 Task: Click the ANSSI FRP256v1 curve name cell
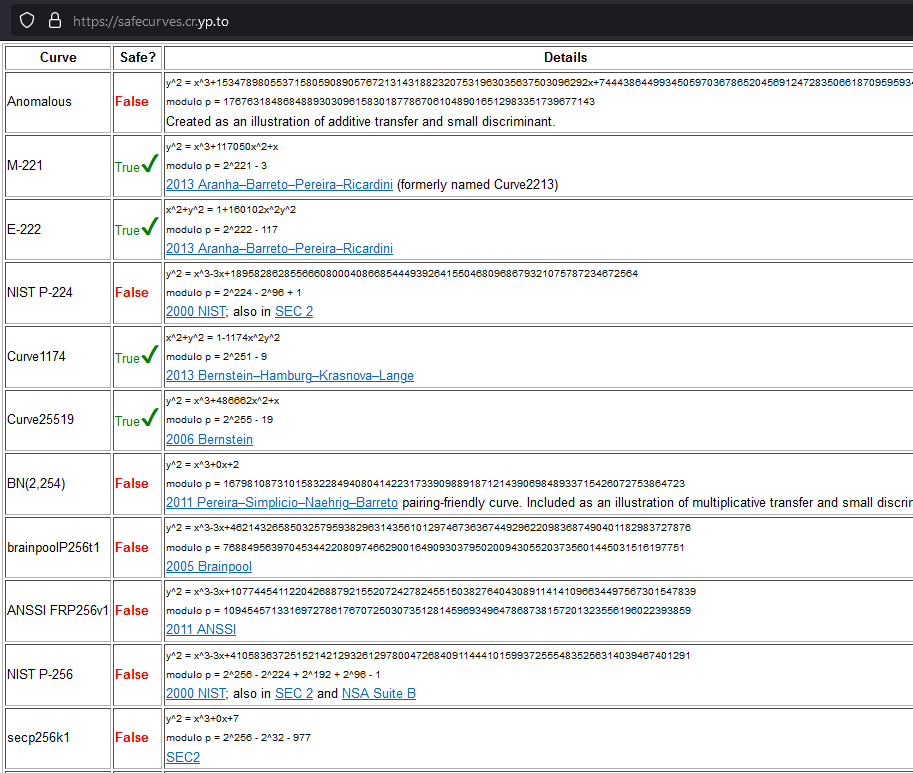58,611
